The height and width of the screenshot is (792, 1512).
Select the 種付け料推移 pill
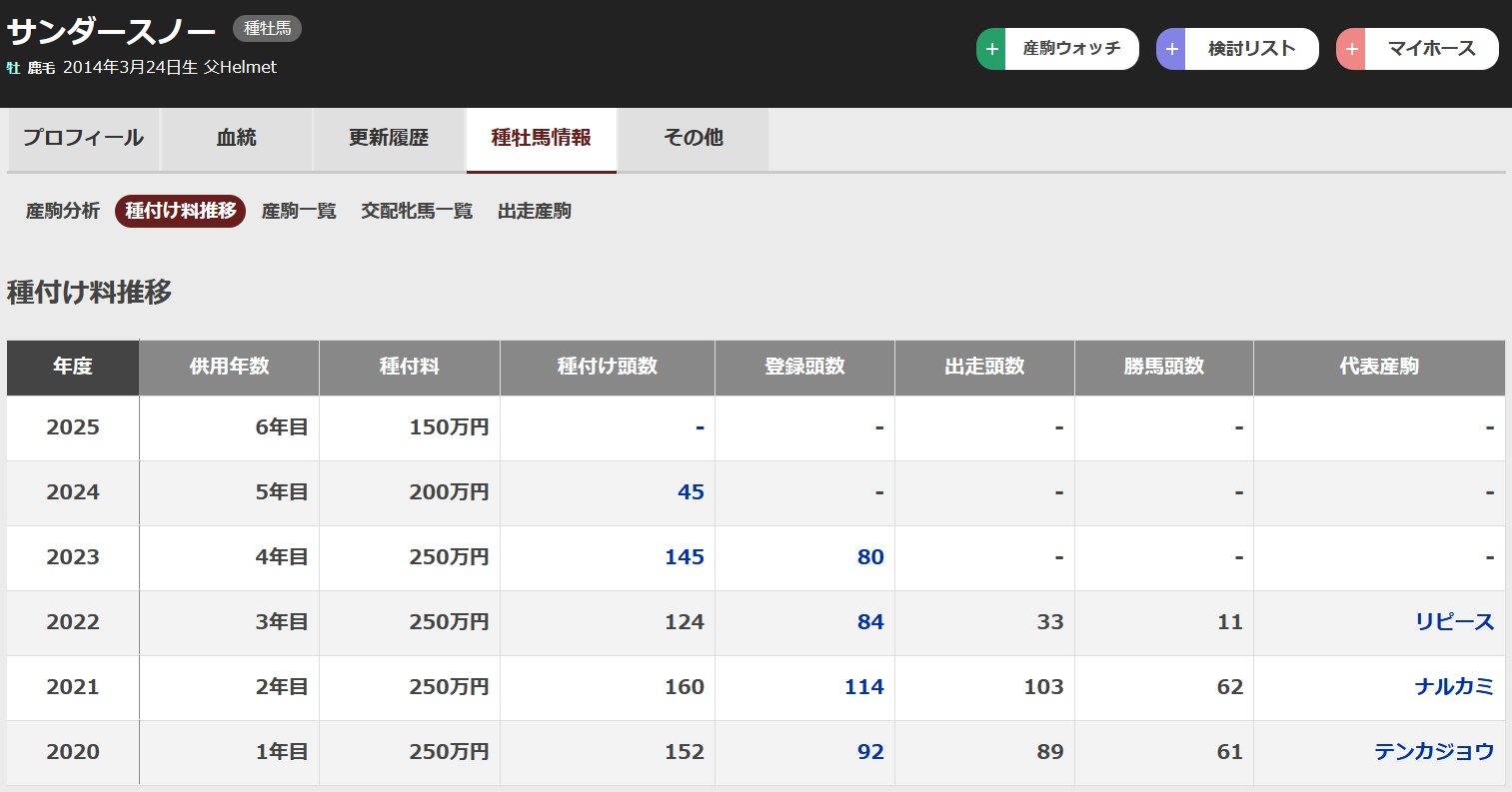[x=181, y=211]
